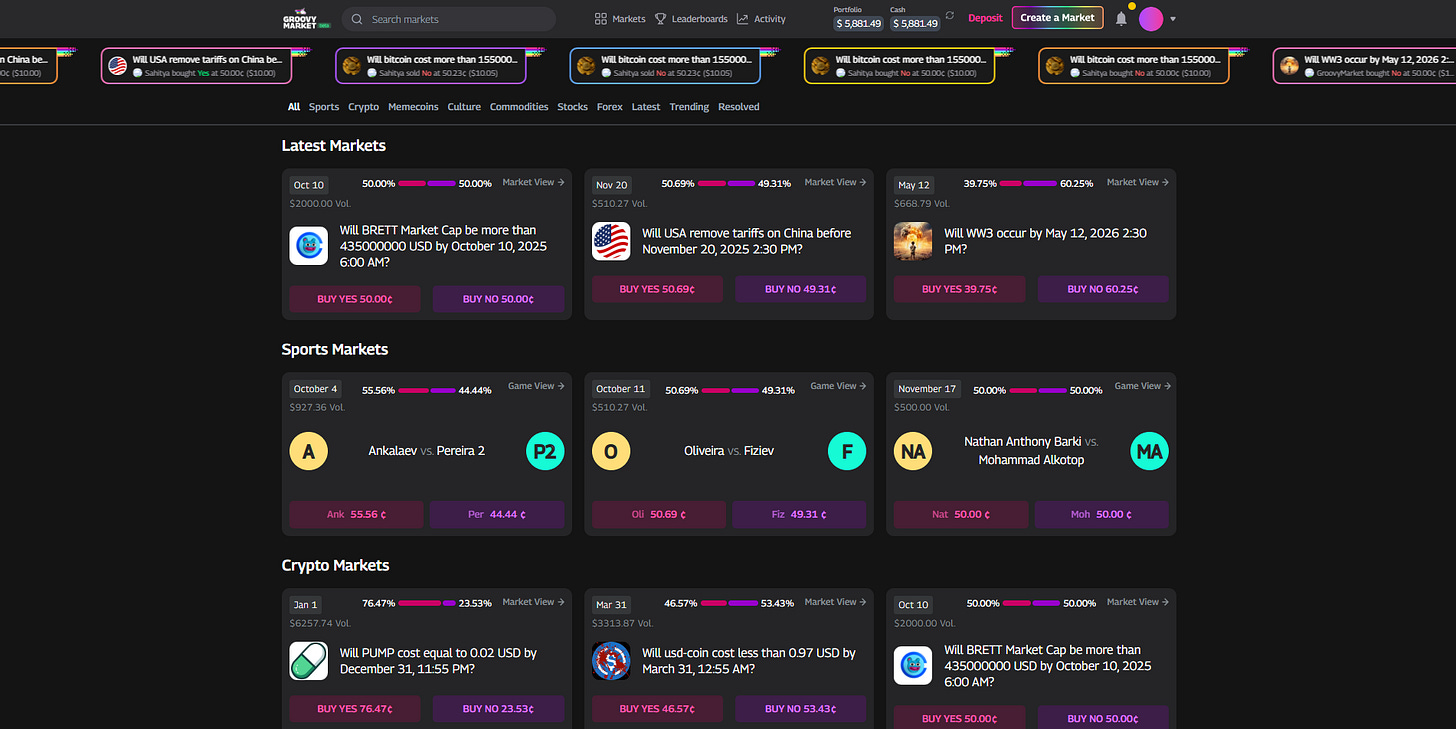Open the Leaderboards nav item
The width and height of the screenshot is (1456, 729).
691,19
